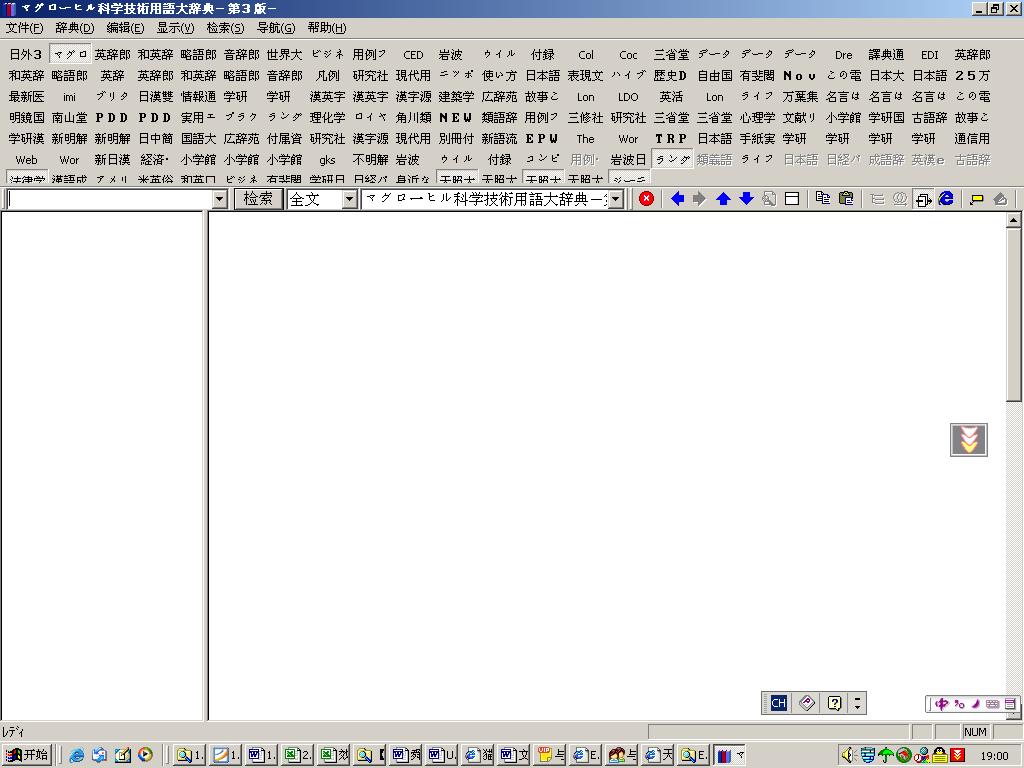The image size is (1024, 768).
Task: Click the vertical scrollbar thumb in the results pane
Action: [1013, 314]
